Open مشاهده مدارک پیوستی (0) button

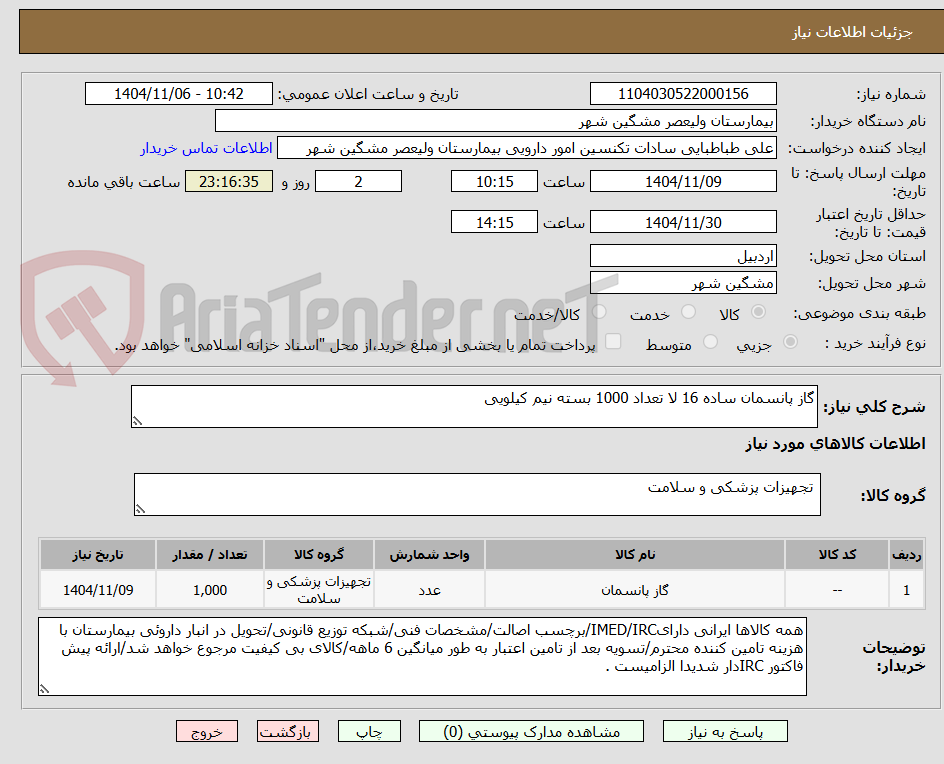click(531, 731)
